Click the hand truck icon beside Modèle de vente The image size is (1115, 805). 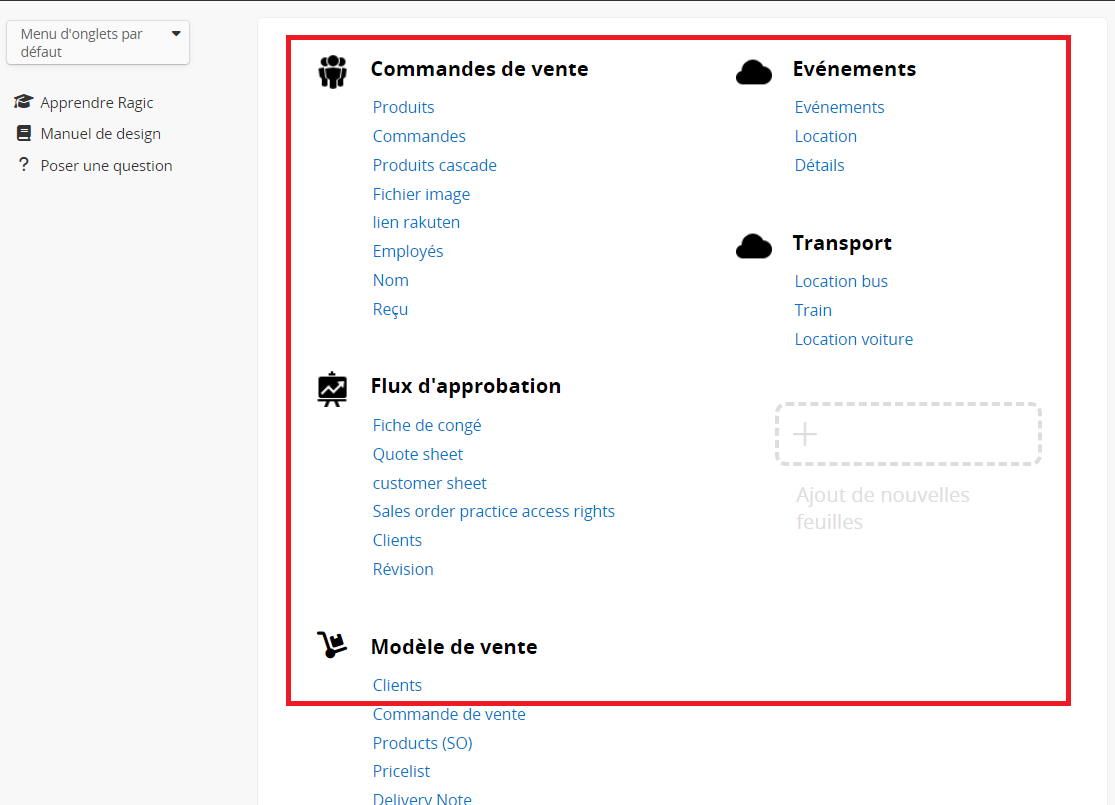[332, 646]
